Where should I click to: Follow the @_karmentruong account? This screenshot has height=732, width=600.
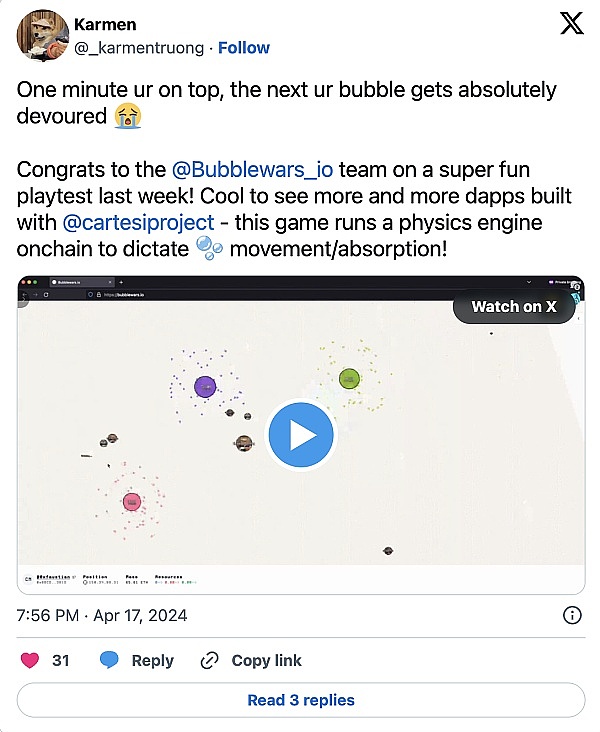pos(244,48)
